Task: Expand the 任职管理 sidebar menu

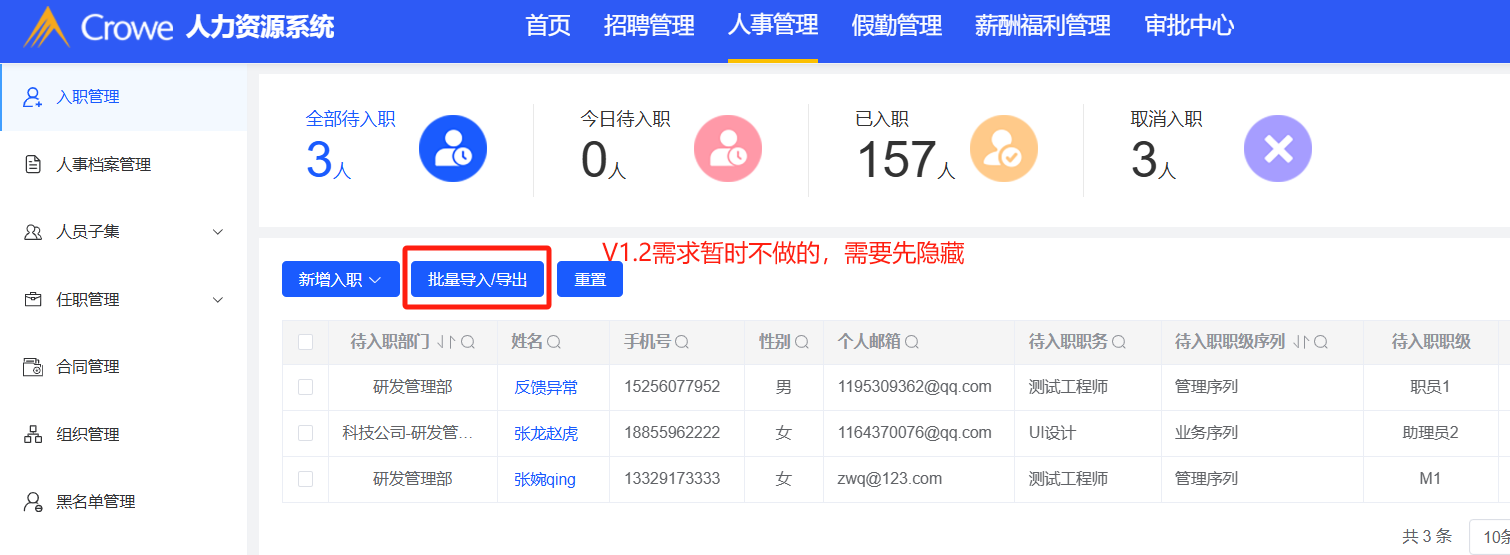Action: [x=123, y=300]
